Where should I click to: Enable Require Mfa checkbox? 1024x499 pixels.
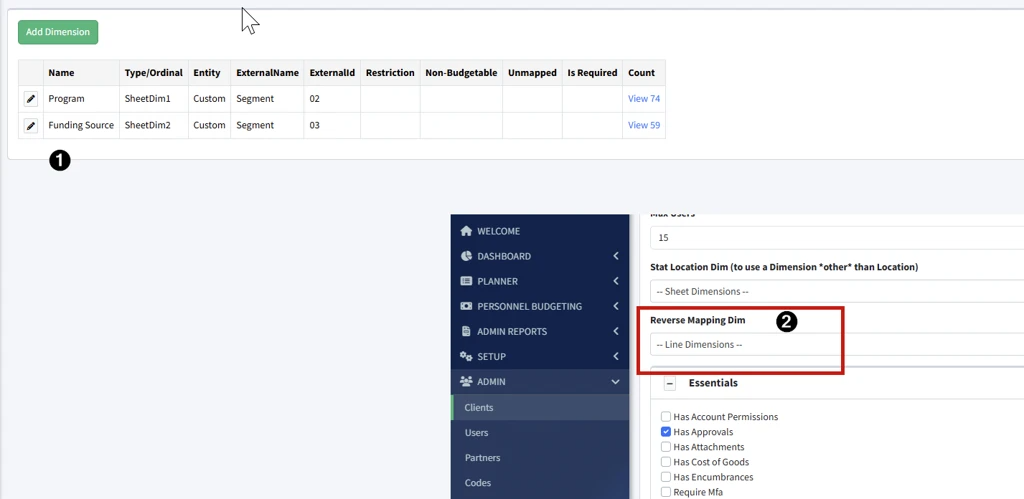(665, 492)
